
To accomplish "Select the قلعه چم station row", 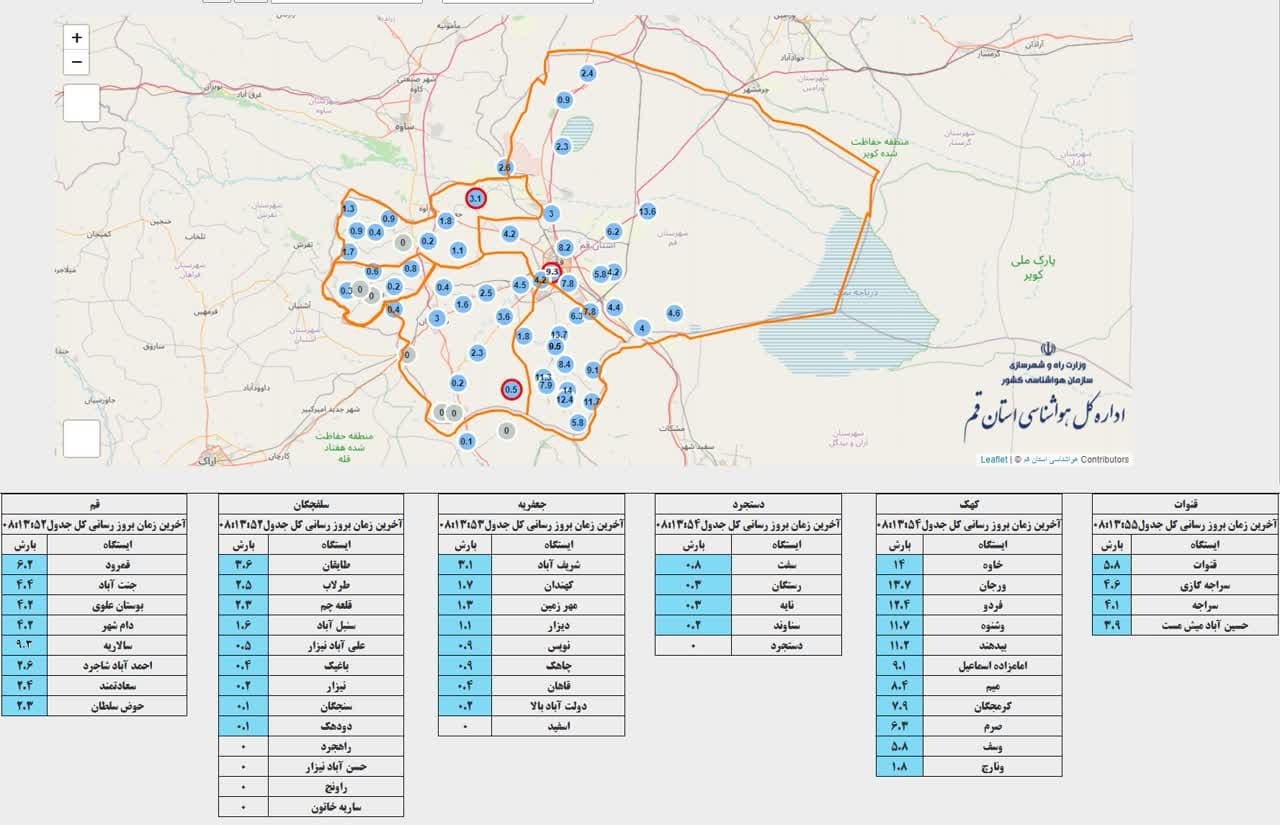I will [311, 605].
